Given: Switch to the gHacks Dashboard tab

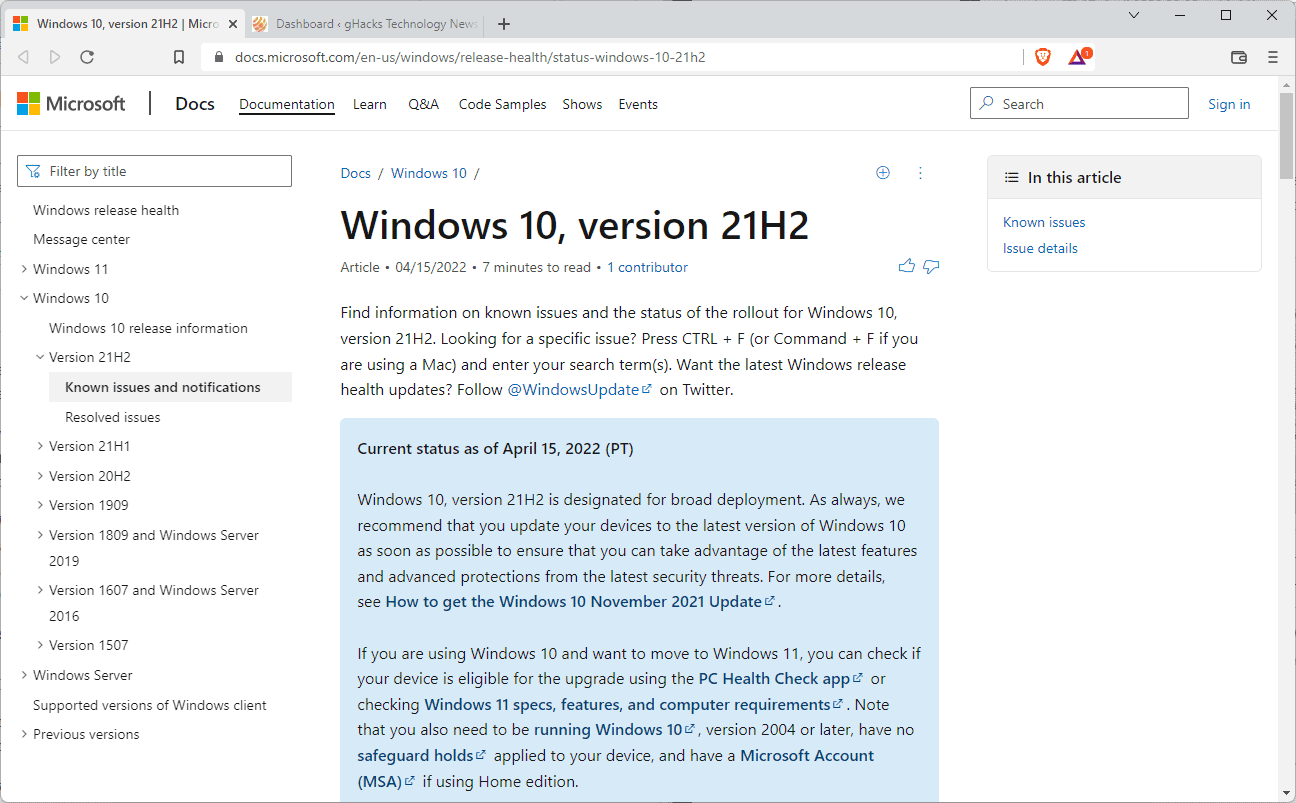Looking at the screenshot, I should pos(366,24).
